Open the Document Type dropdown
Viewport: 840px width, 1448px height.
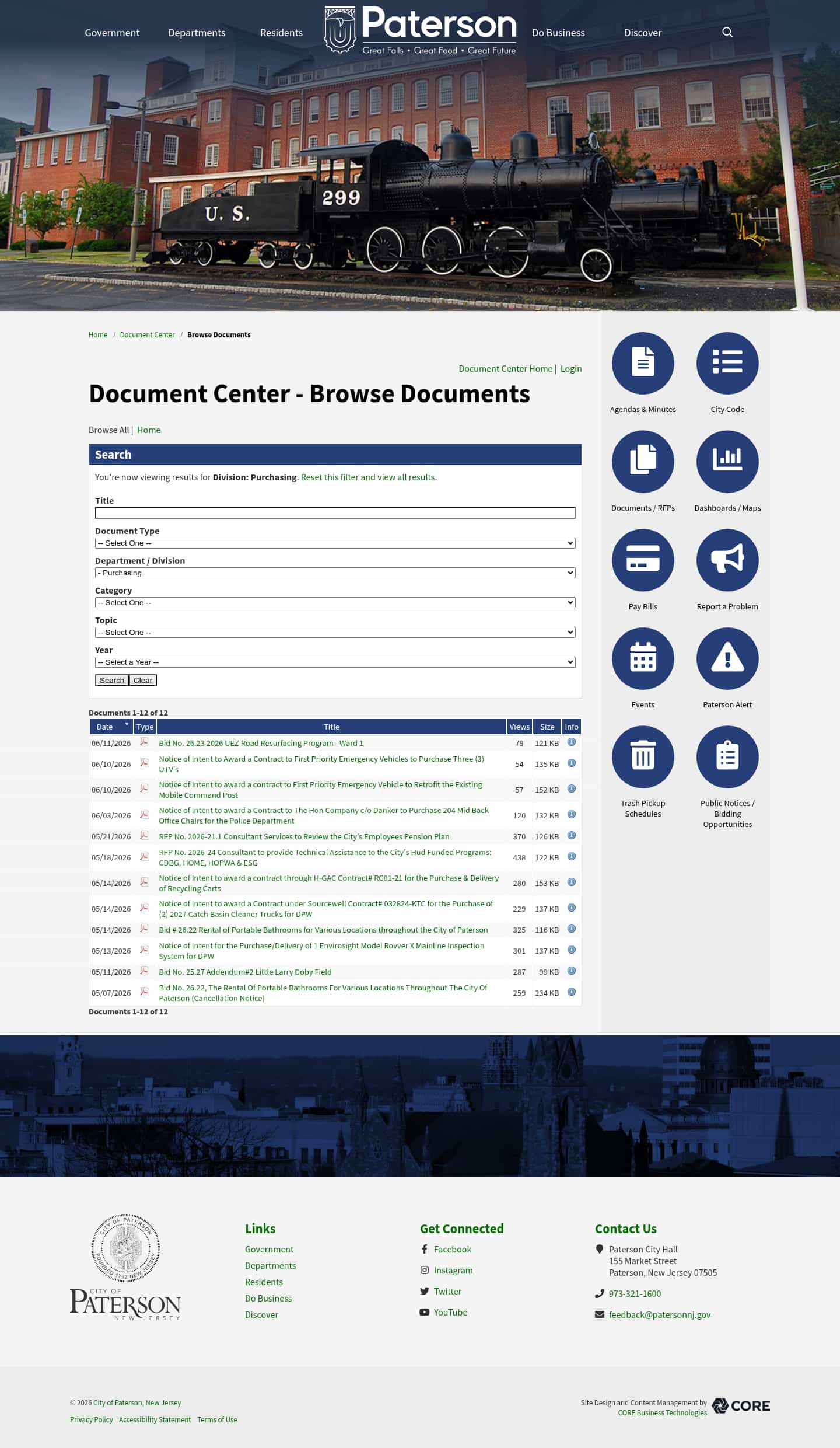click(335, 543)
